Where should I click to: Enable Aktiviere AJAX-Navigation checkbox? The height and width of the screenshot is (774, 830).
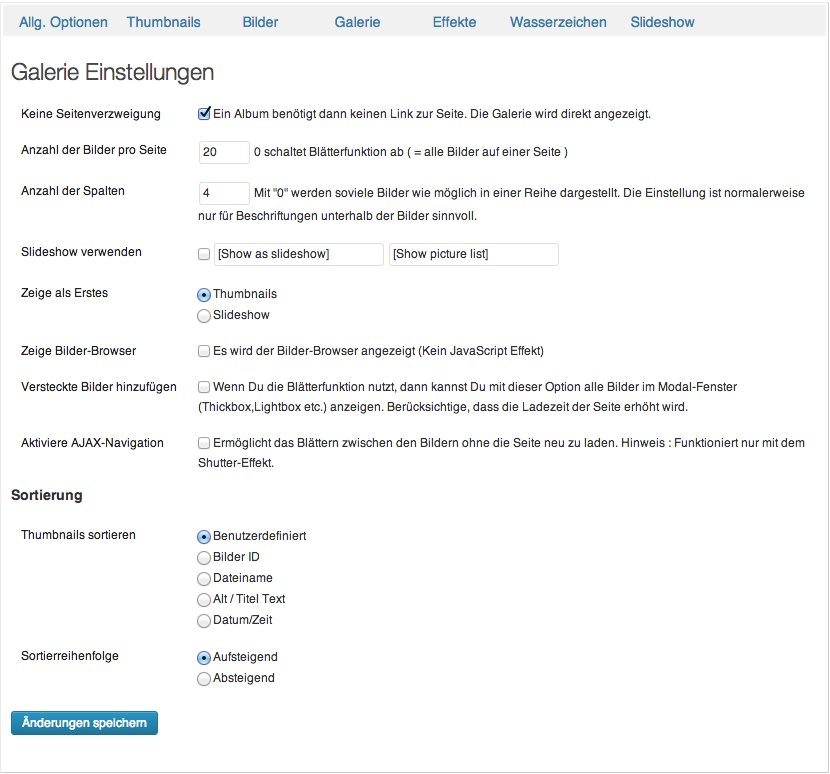point(204,443)
